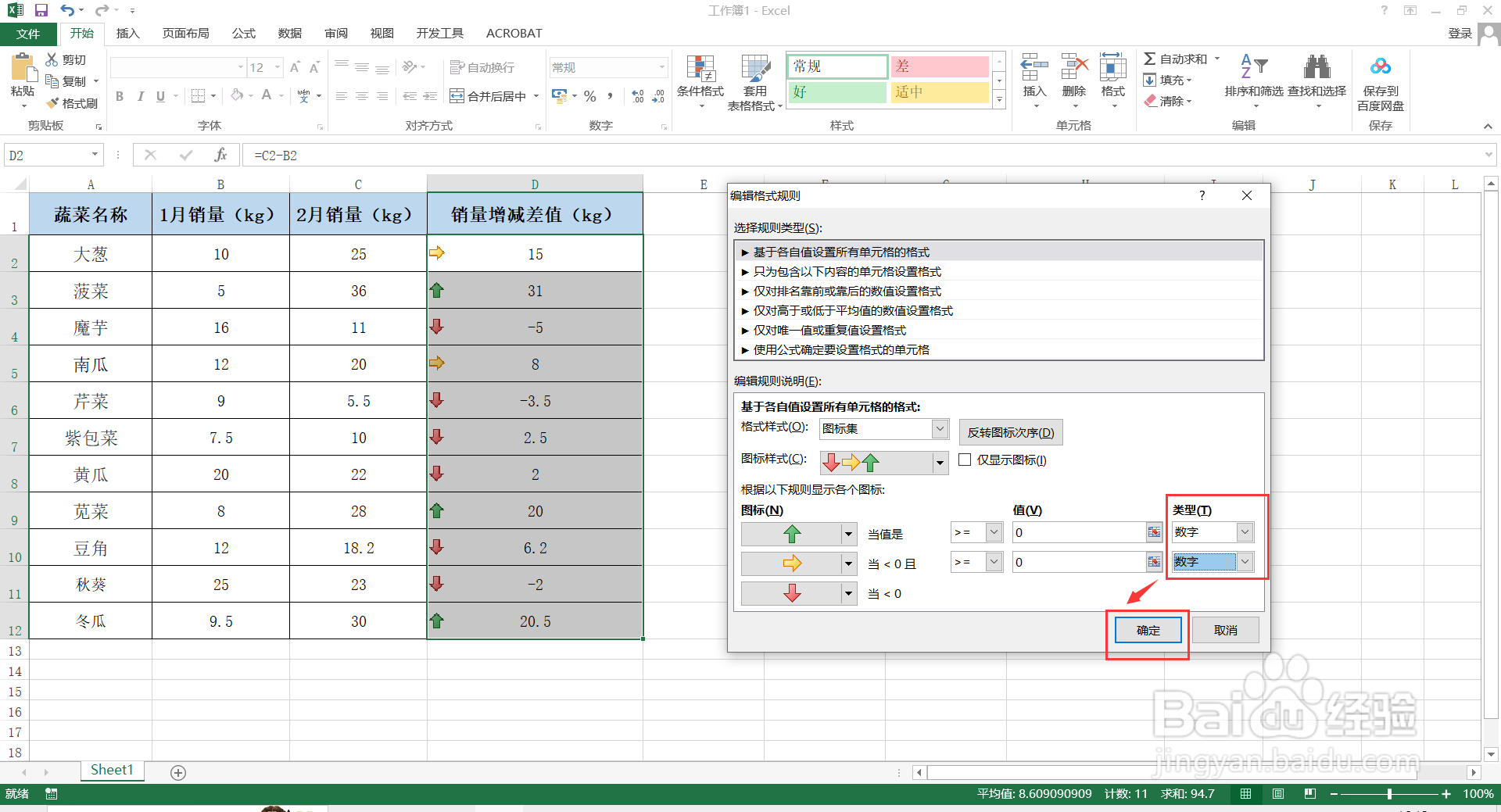Click Page Layout view icon in status bar
Screen dimensions: 1501x812
(1278, 794)
